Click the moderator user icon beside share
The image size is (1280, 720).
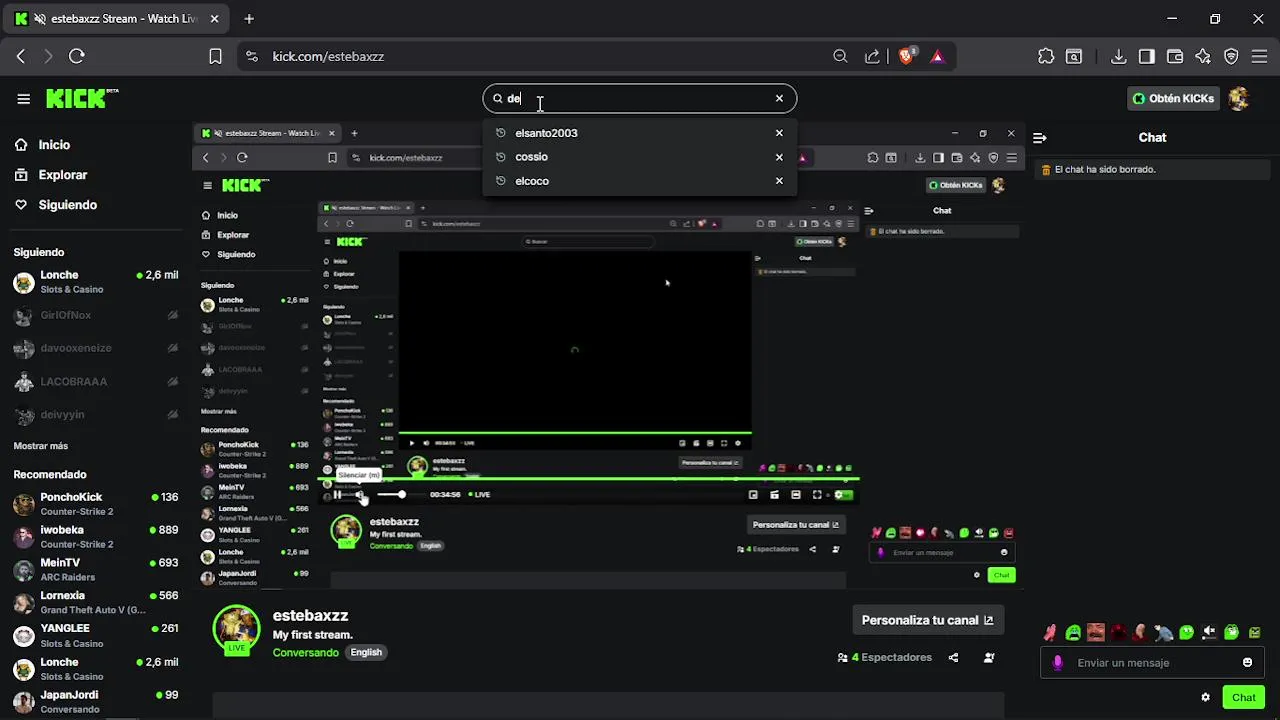click(x=989, y=658)
